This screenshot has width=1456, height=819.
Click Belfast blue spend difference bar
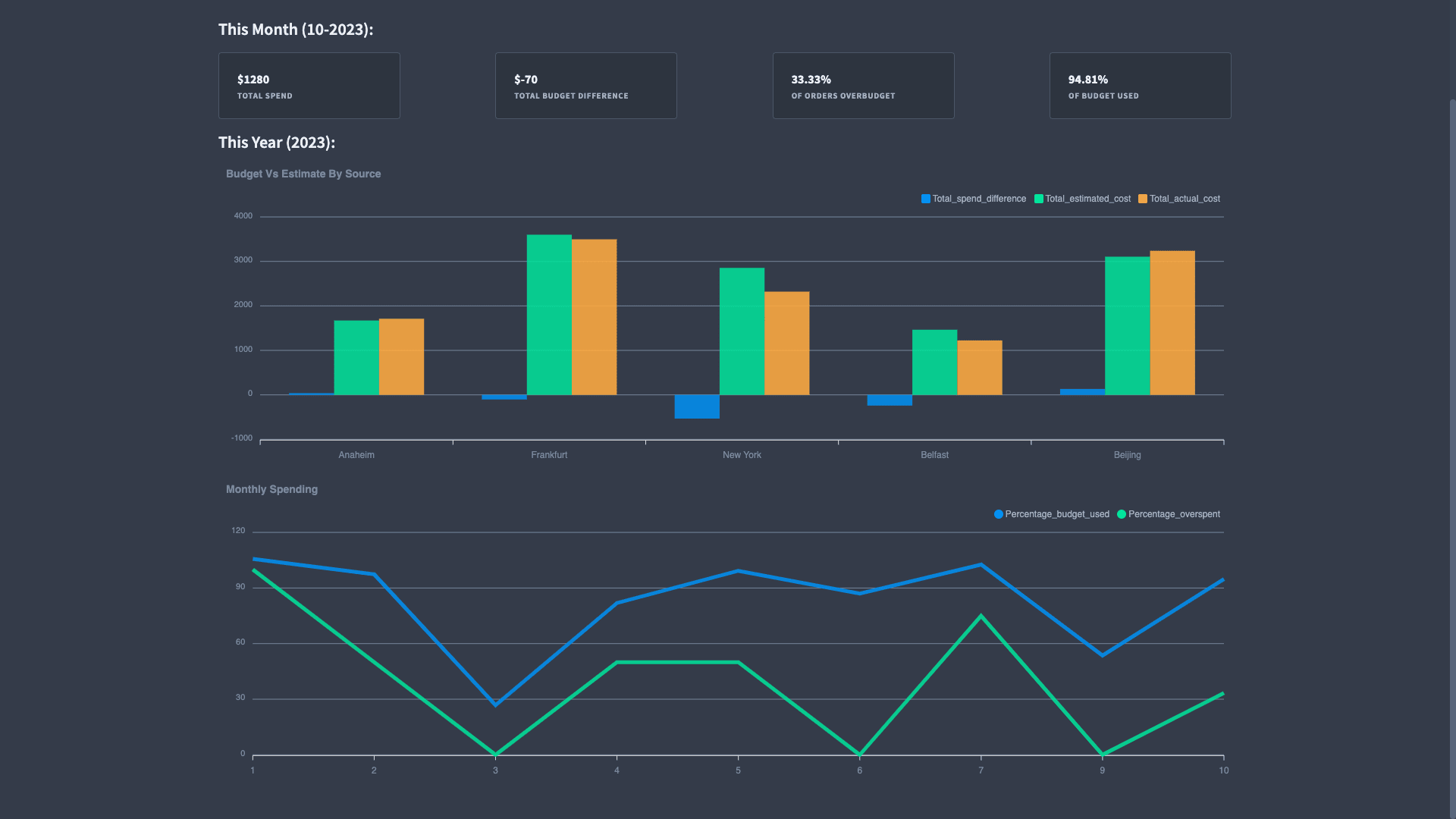point(890,400)
